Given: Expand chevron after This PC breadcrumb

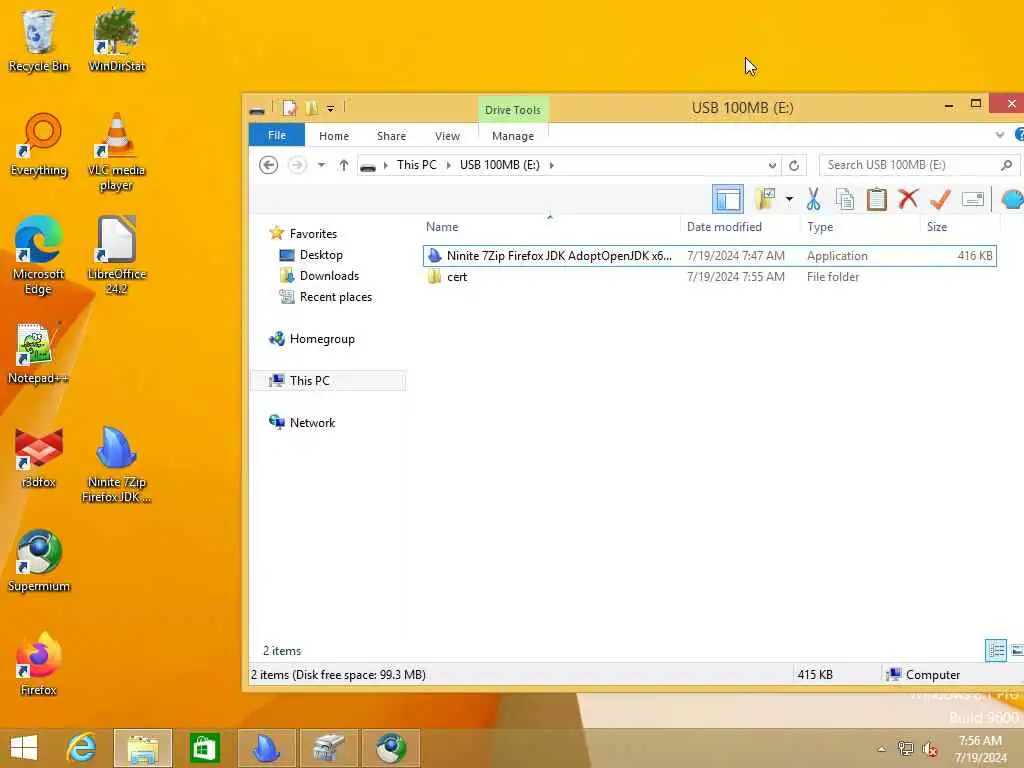Looking at the screenshot, I should (449, 165).
